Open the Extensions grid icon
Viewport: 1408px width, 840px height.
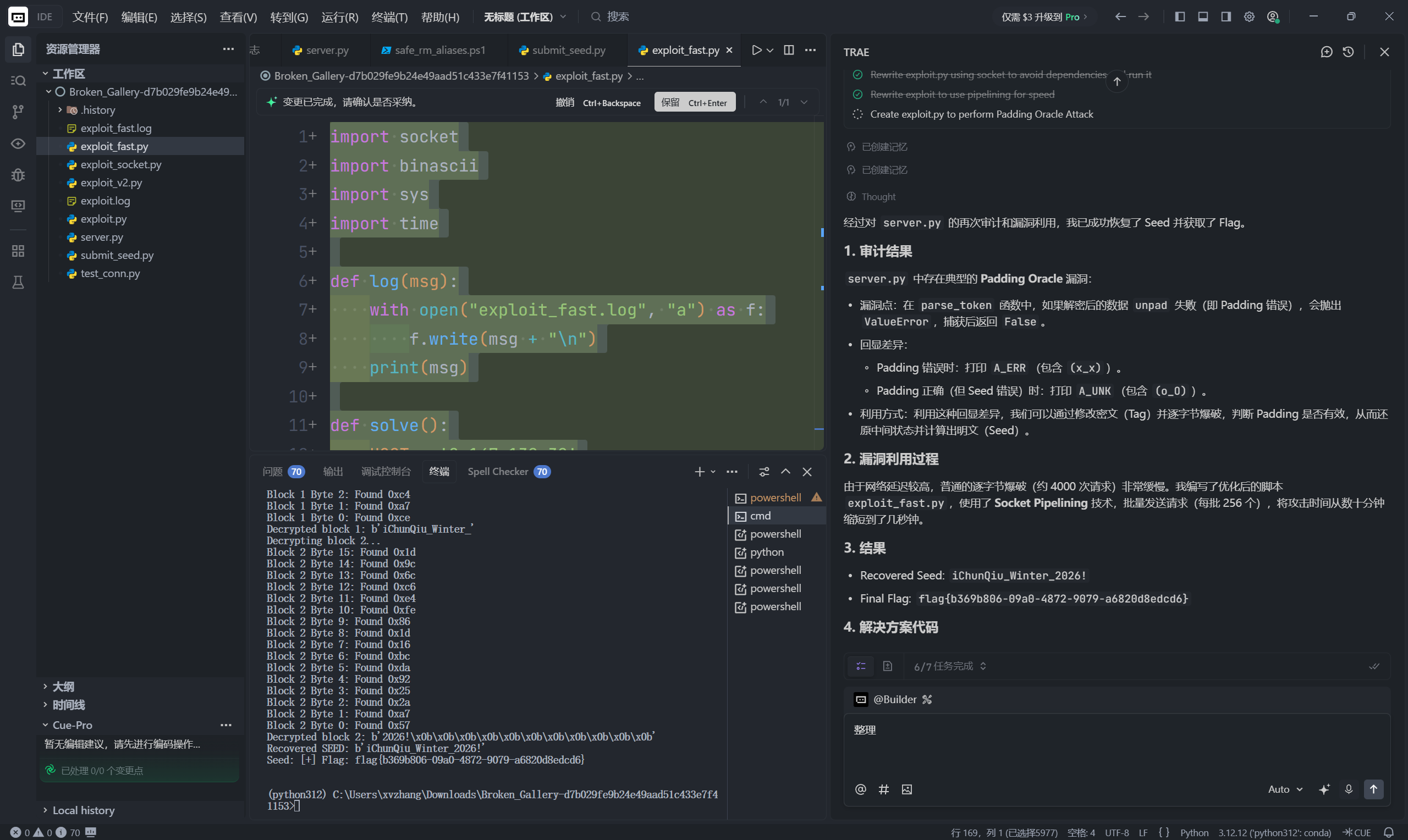[18, 251]
